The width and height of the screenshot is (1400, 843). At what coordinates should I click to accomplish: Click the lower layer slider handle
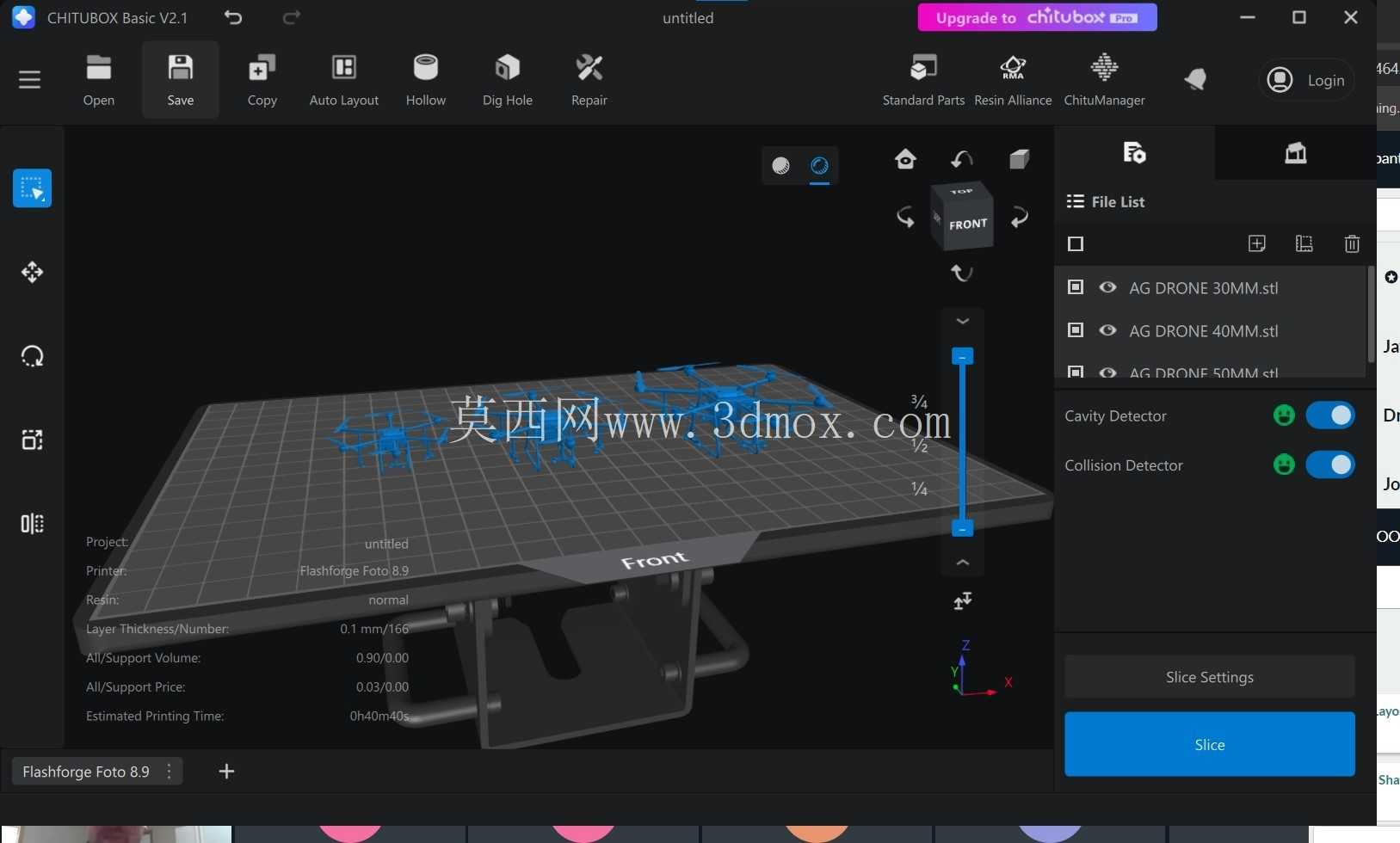(962, 528)
